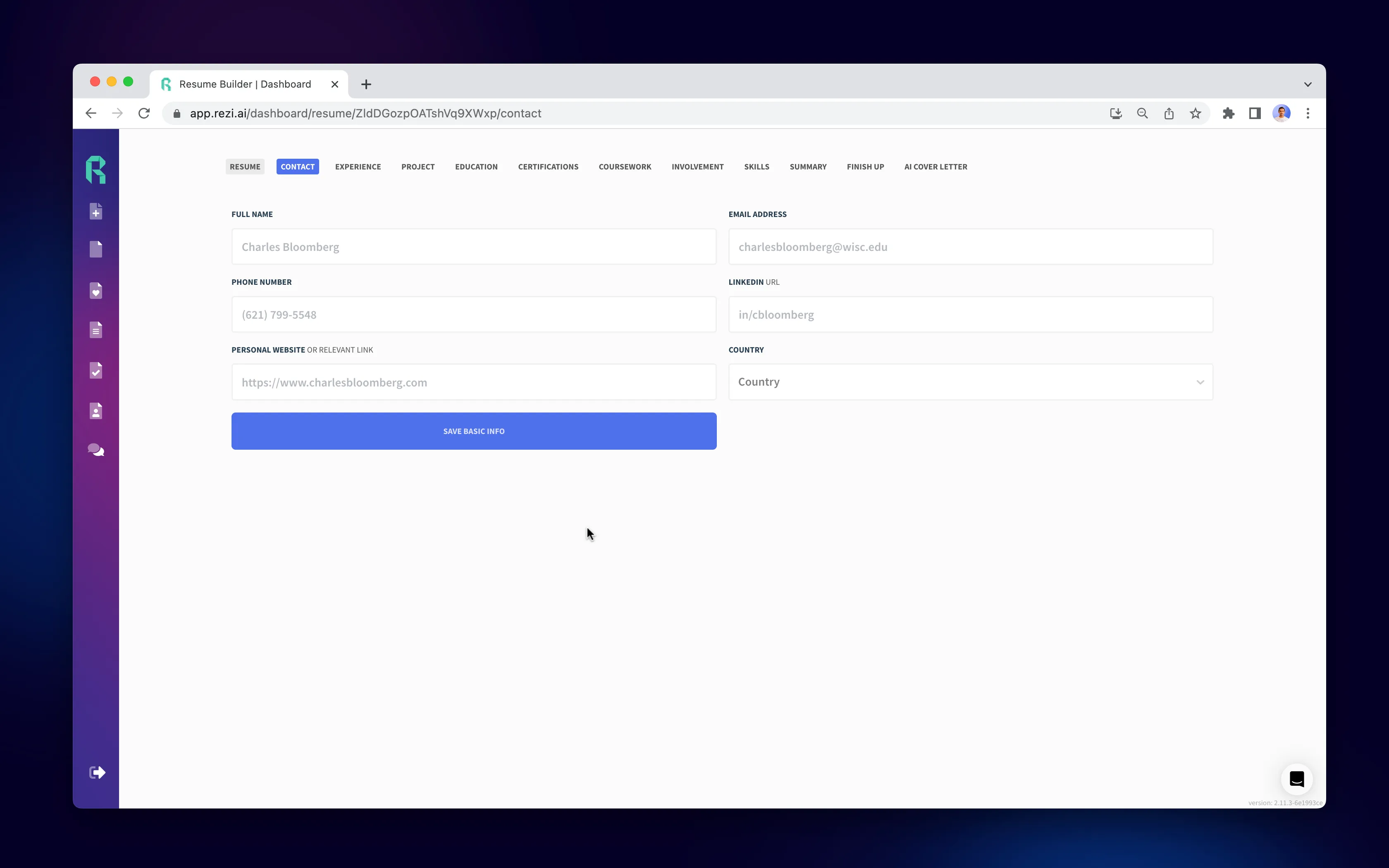Screen dimensions: 1389x868
Task: Click the AI COVER LETTER tab
Action: 935,167
